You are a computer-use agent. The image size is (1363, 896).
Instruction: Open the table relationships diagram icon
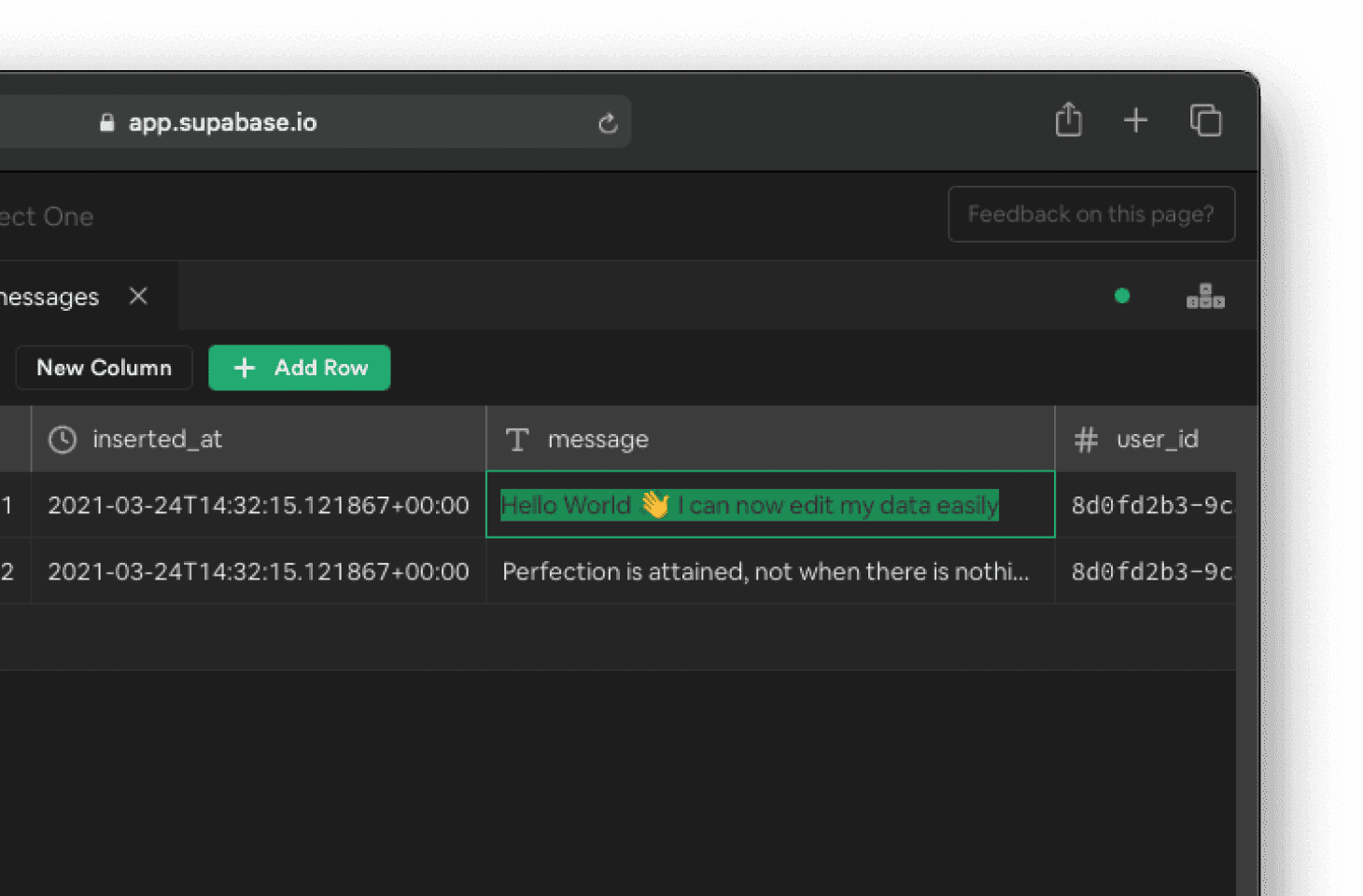tap(1205, 296)
